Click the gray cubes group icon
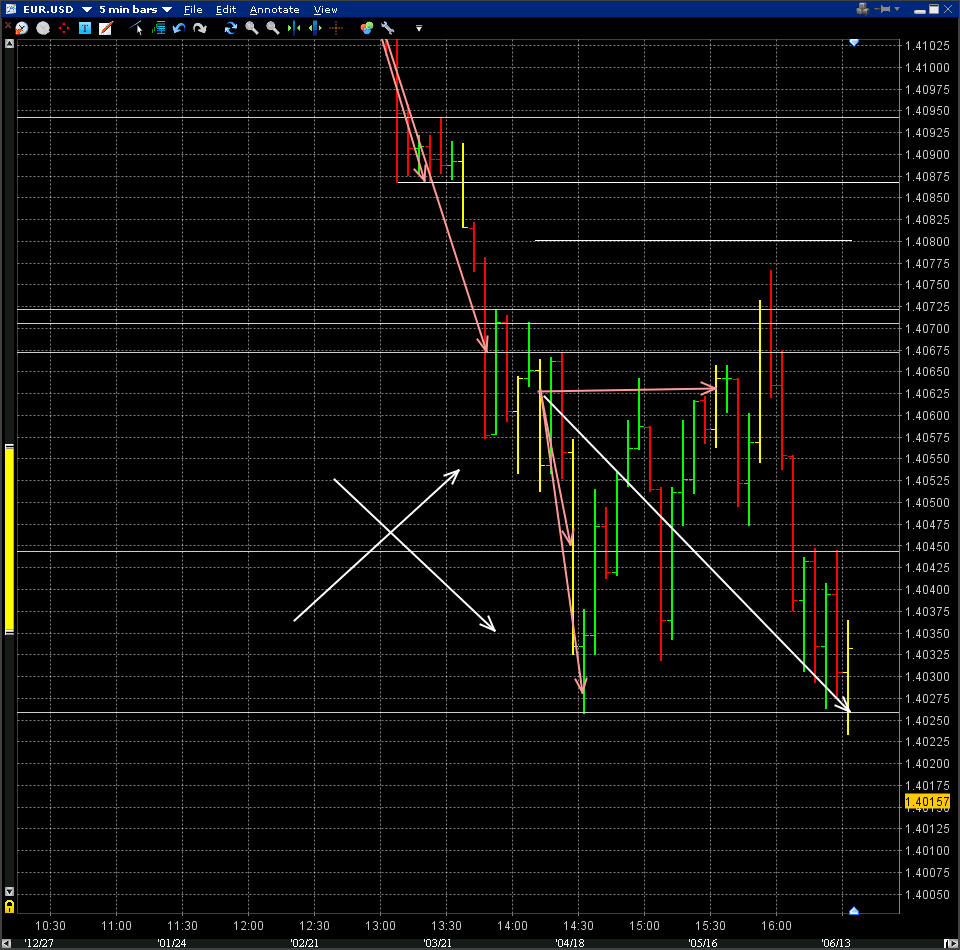 click(x=863, y=9)
